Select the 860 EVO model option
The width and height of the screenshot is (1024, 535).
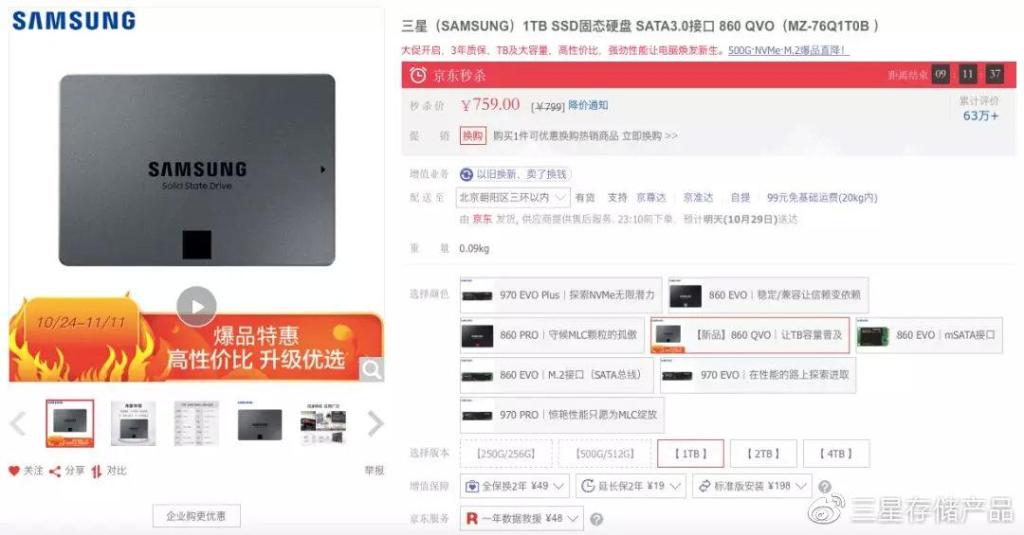coord(768,295)
